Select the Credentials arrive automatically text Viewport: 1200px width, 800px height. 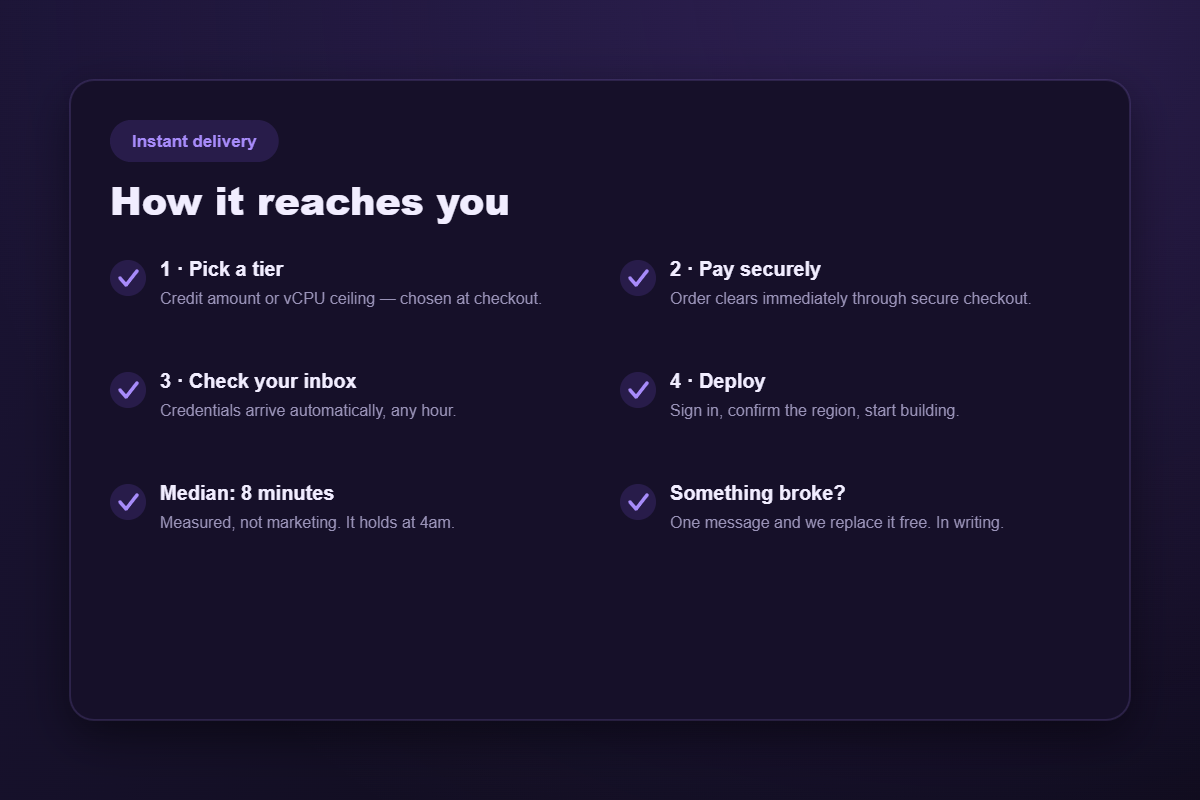tap(308, 411)
